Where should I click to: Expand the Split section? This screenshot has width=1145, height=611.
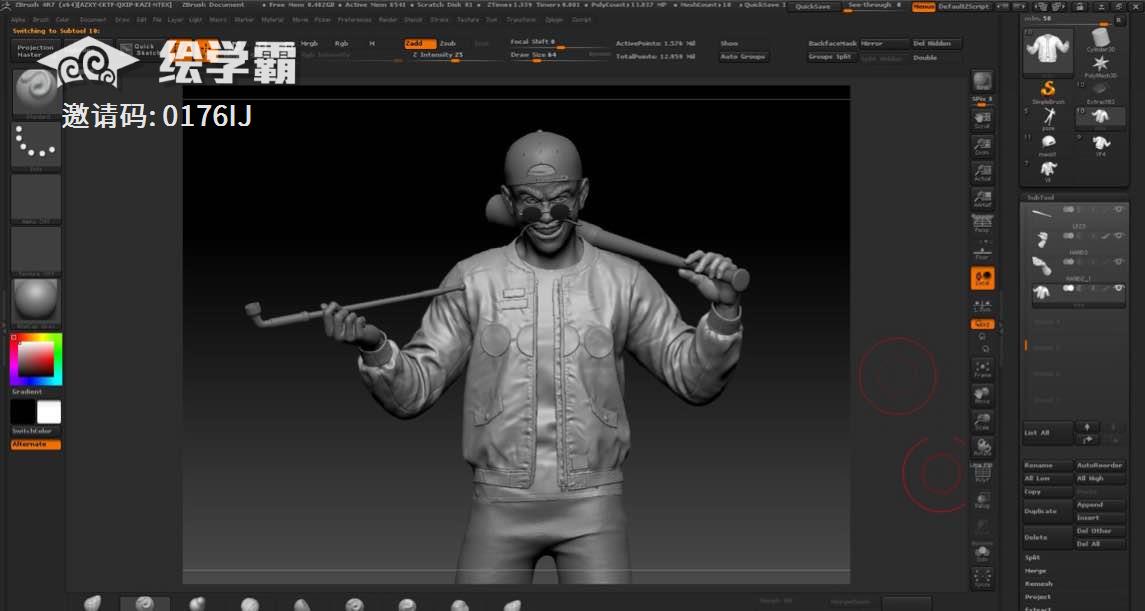click(1032, 558)
